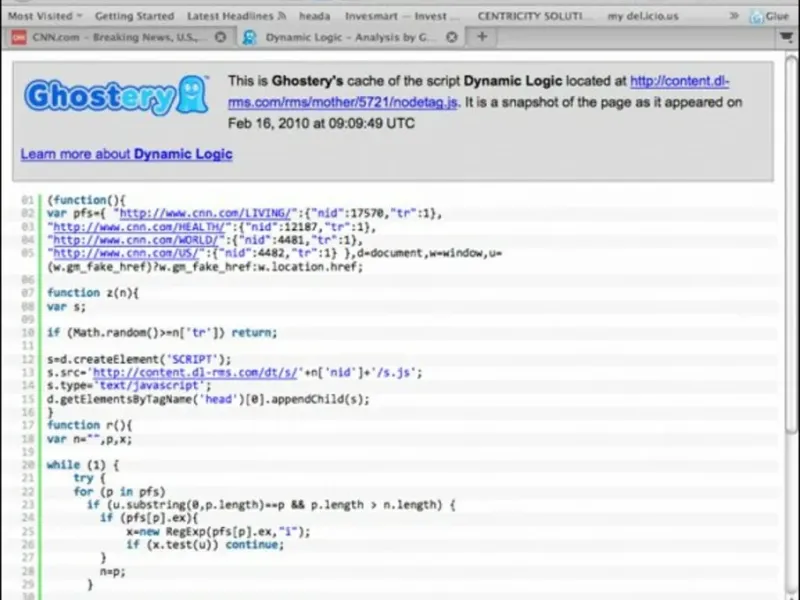Click the 'while (1) {' code line
Image resolution: width=800 pixels, height=600 pixels.
click(83, 465)
